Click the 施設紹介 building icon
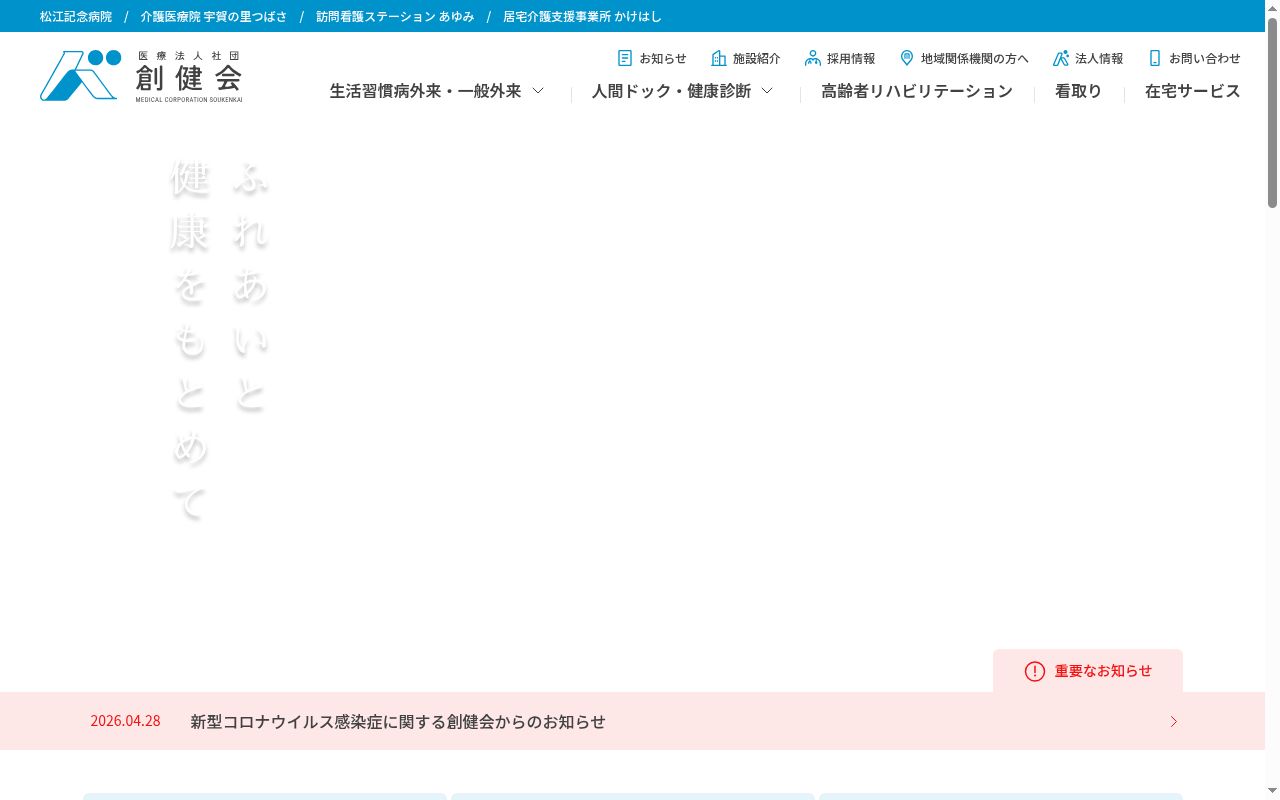The image size is (1280, 800). click(718, 58)
